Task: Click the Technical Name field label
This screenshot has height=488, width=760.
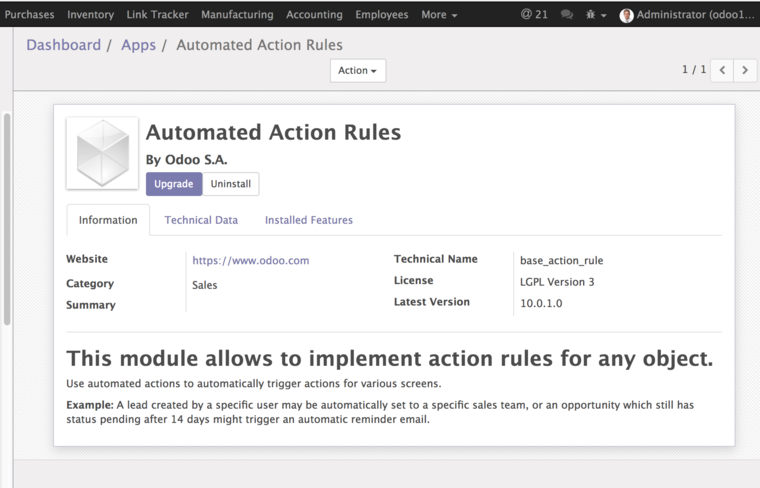Action: click(436, 259)
